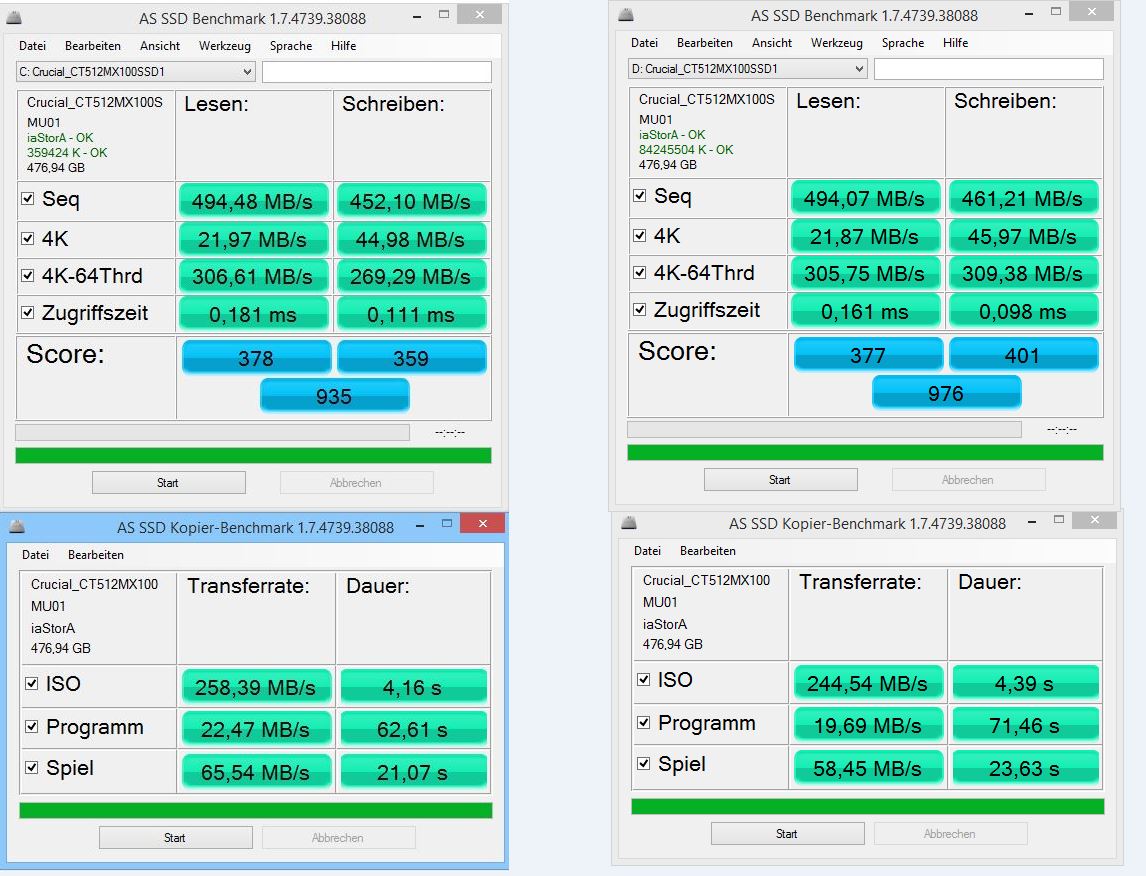
Task: Toggle Spiel checkbox in left Kopier-Benchmark
Action: tap(31, 767)
